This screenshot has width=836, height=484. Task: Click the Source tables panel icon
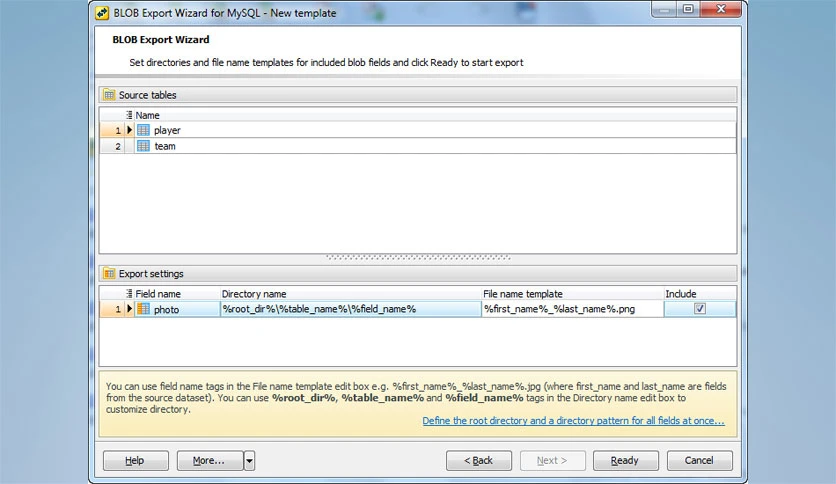(x=109, y=95)
